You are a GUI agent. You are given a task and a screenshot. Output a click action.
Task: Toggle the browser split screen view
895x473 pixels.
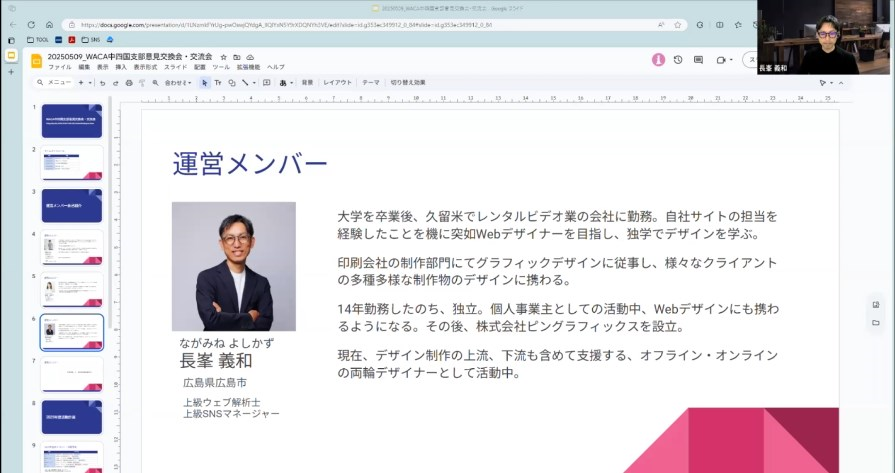point(719,24)
